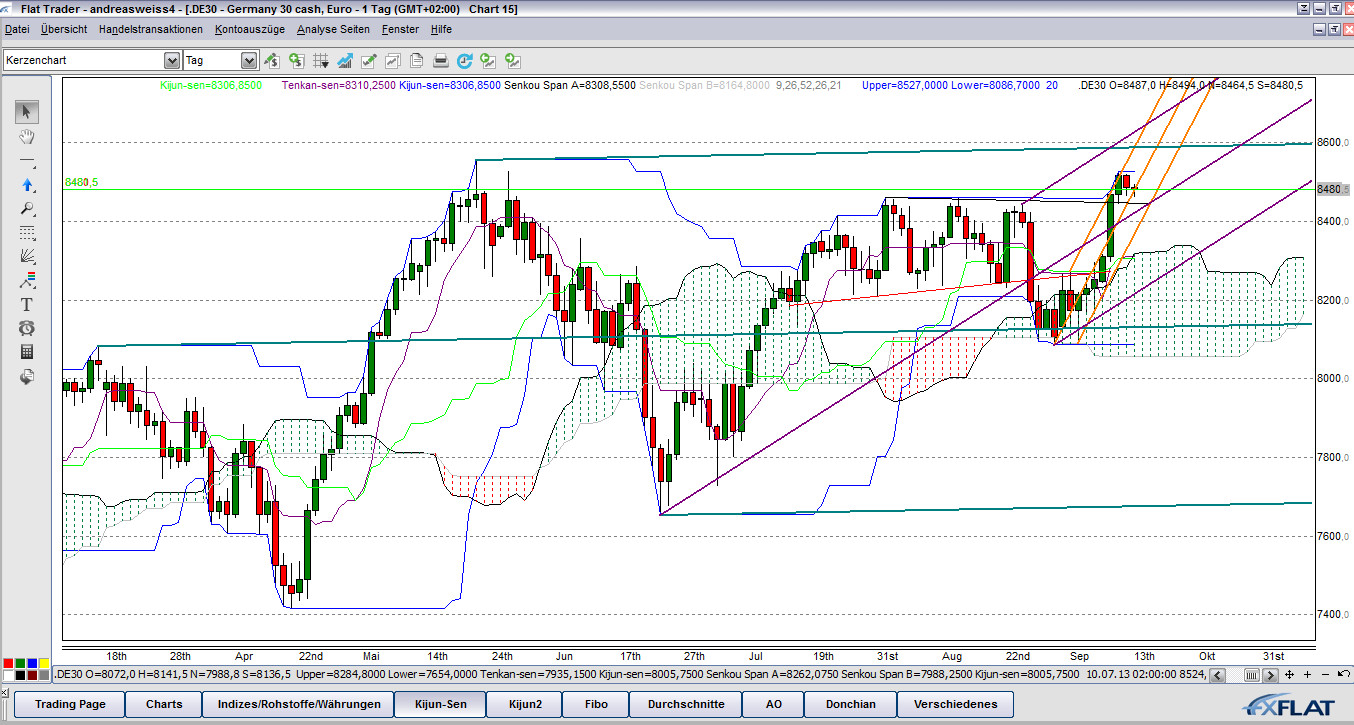Click the Trading Page button
The image size is (1354, 725).
[70, 704]
